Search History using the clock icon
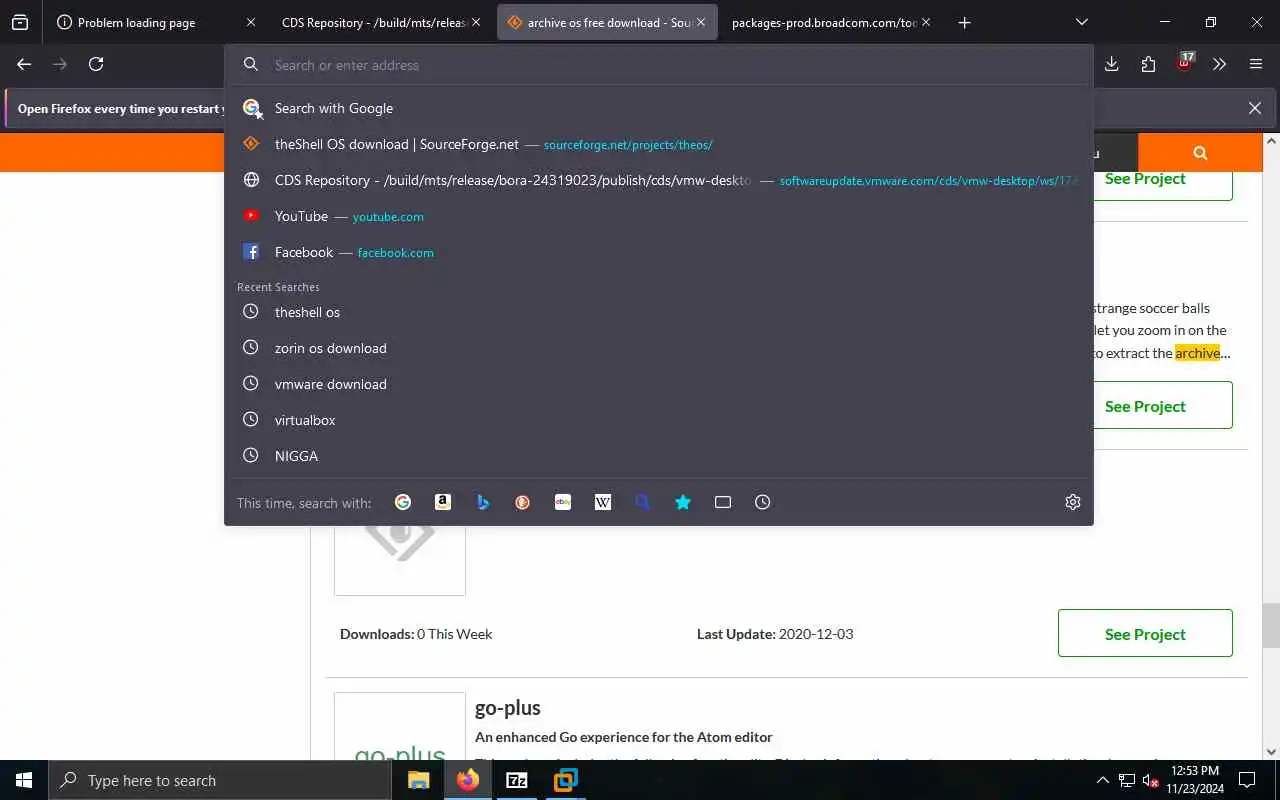 point(763,502)
